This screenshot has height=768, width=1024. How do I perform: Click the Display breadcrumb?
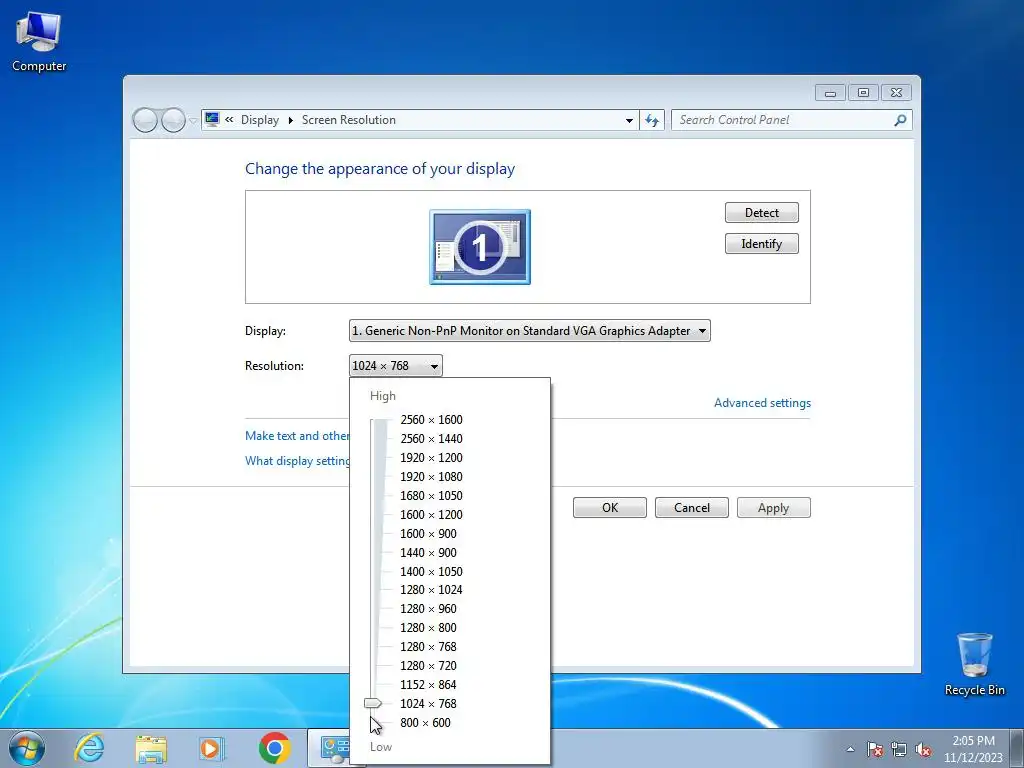(x=259, y=120)
